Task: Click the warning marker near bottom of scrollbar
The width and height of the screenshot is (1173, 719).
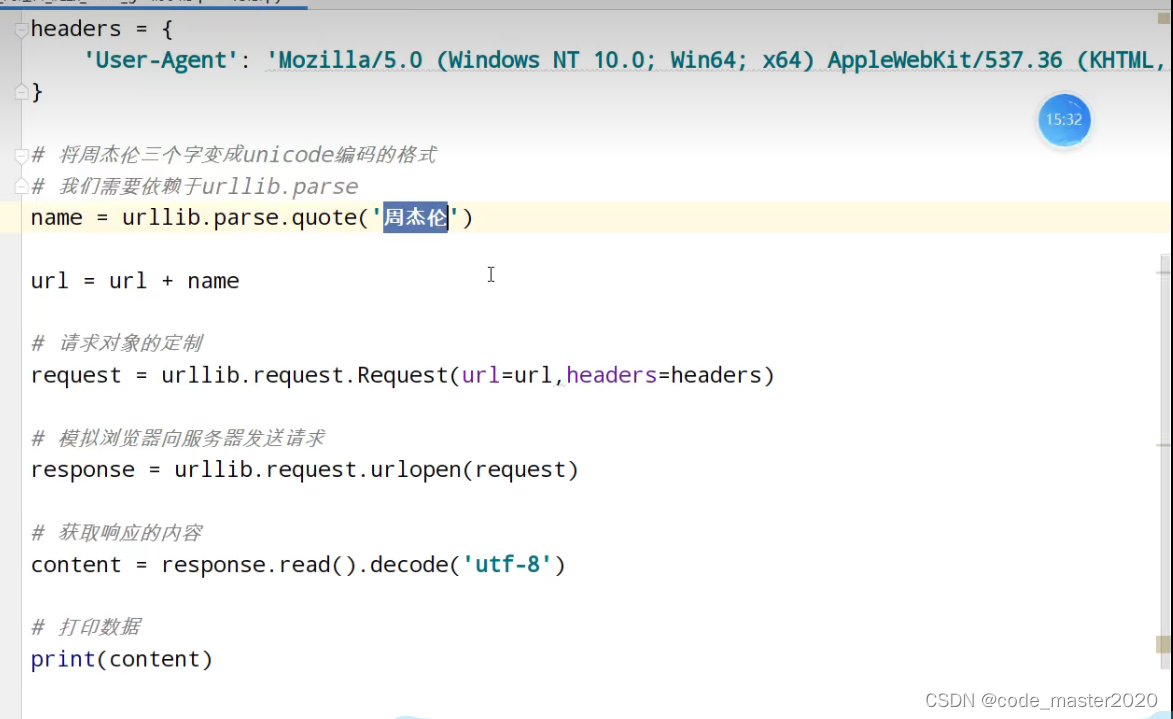Action: (x=1163, y=644)
